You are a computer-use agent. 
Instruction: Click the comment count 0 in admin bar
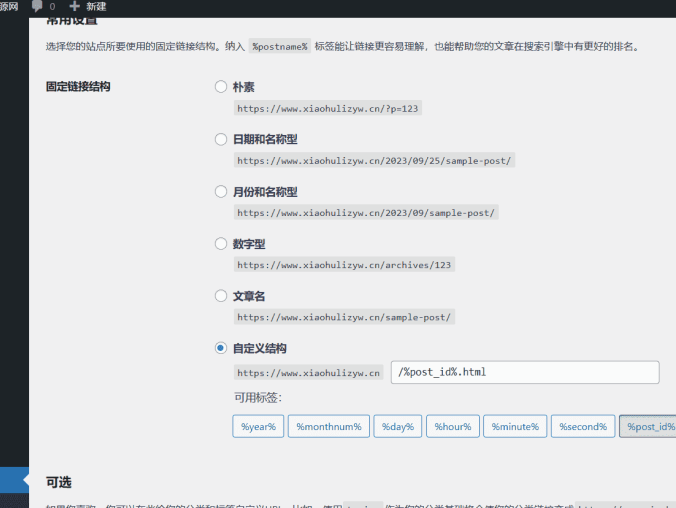coord(52,6)
